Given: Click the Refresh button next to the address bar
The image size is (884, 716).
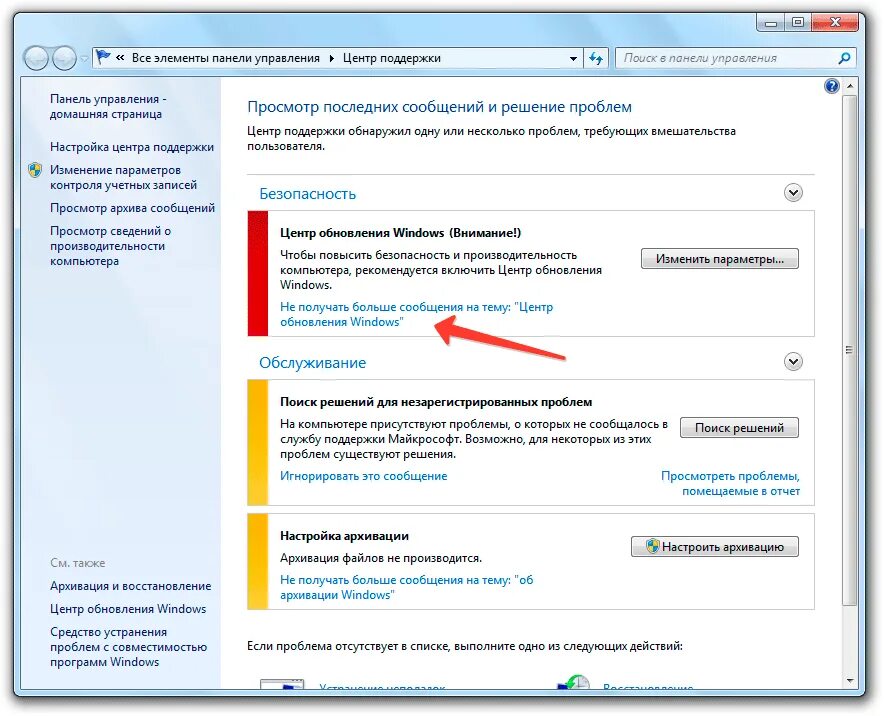Looking at the screenshot, I should pos(596,58).
